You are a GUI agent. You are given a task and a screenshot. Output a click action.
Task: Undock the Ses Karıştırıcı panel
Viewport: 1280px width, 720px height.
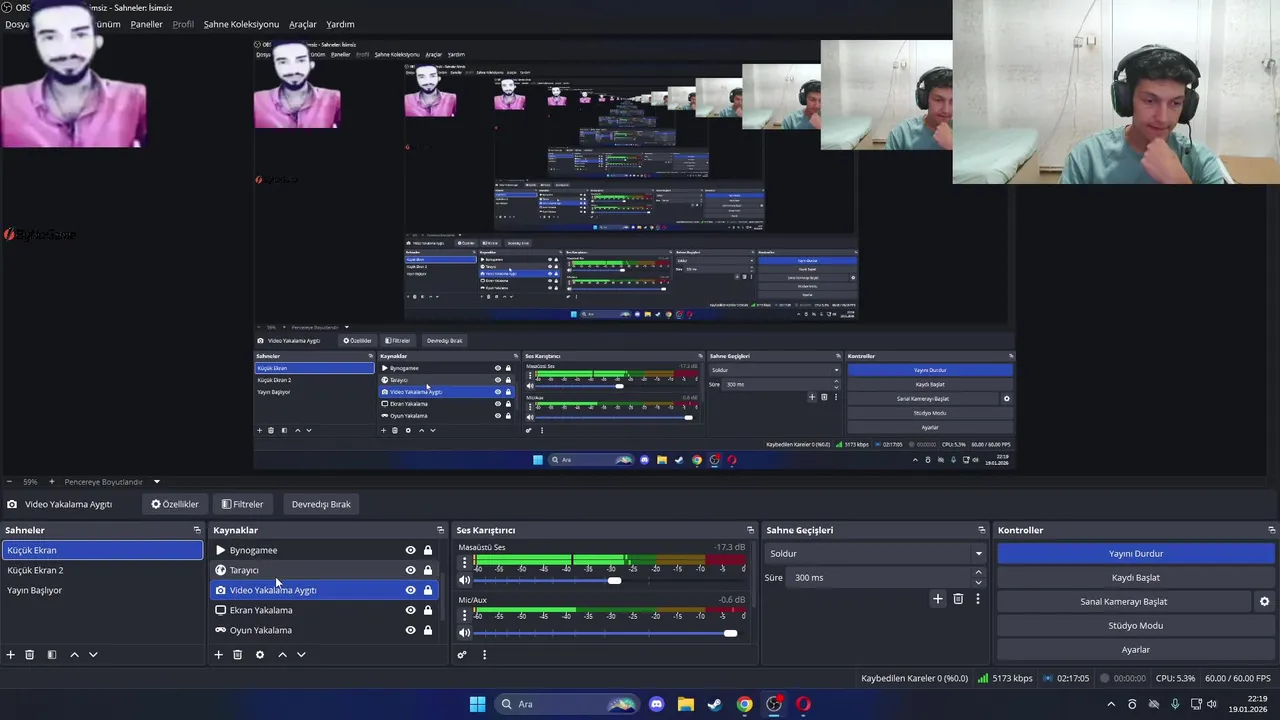pyautogui.click(x=750, y=530)
